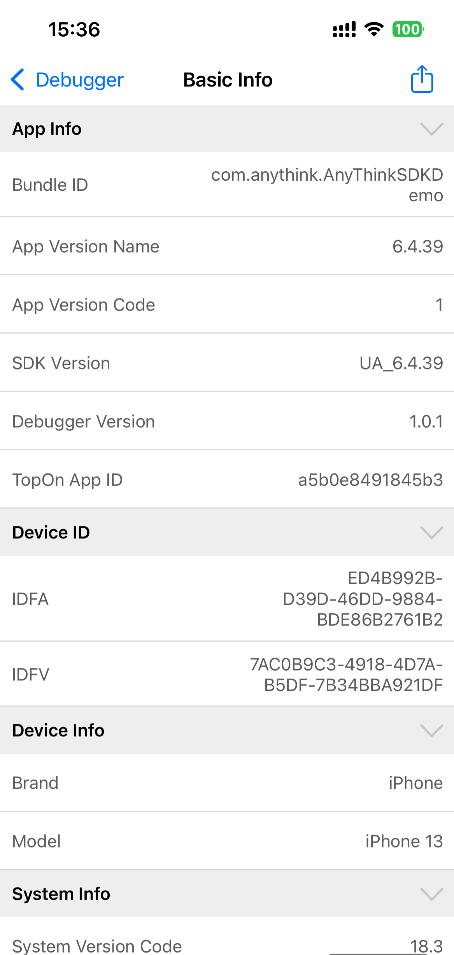Go back to Debugger

tap(68, 80)
